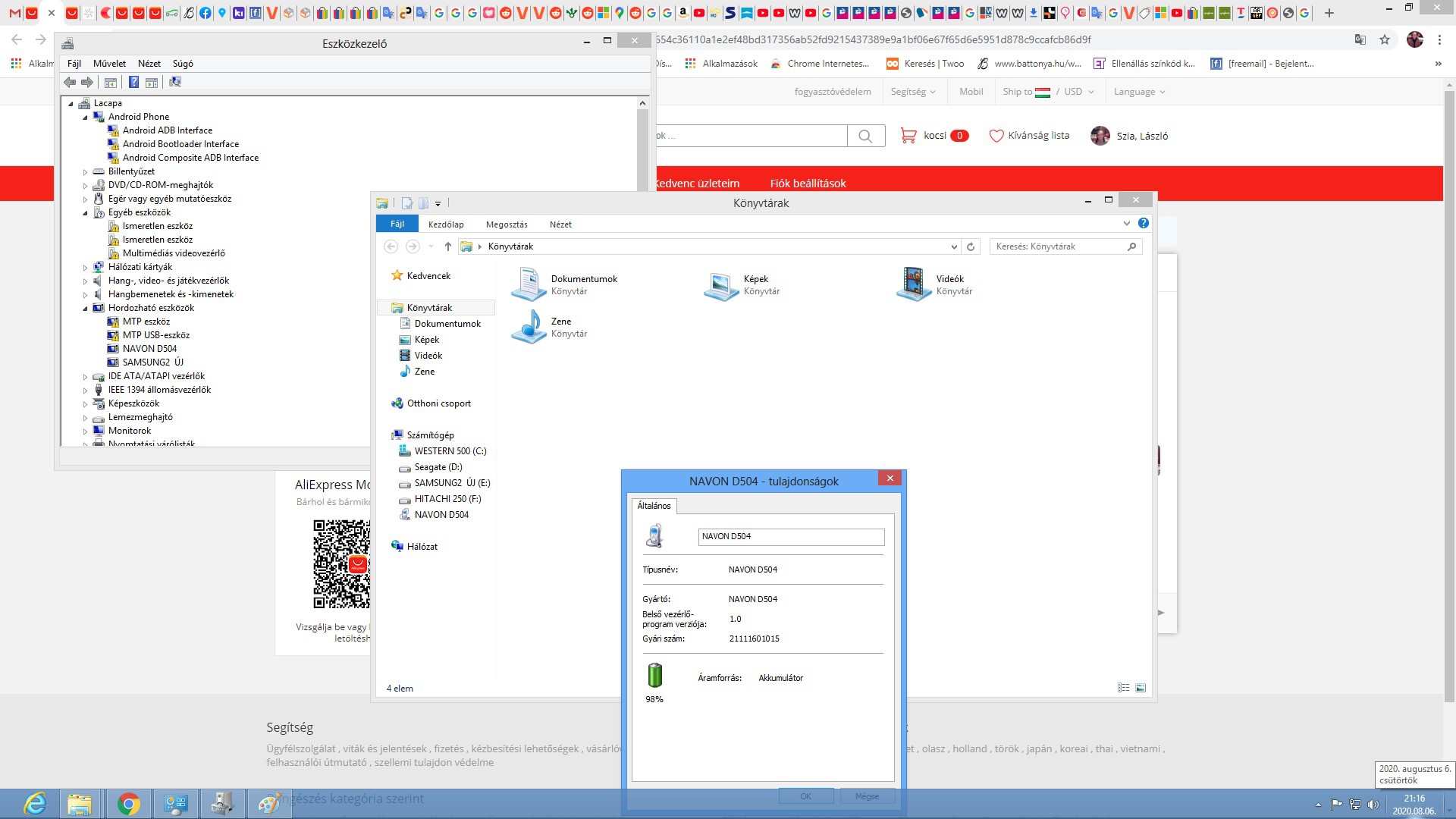Screen dimensions: 1456x819
Task: Expand the Monitorok device category
Action: click(x=85, y=431)
